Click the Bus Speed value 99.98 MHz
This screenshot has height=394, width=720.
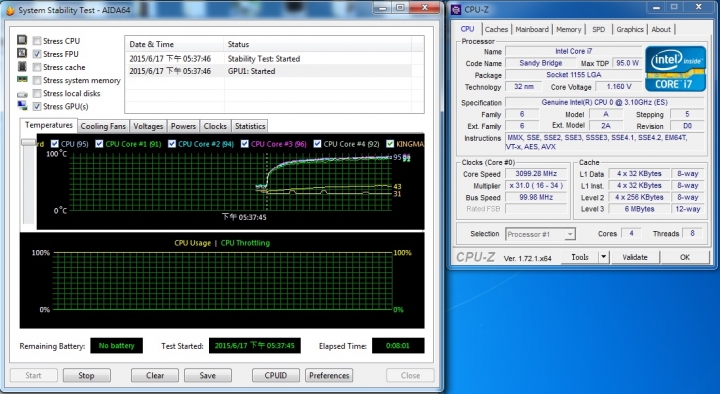pos(536,197)
